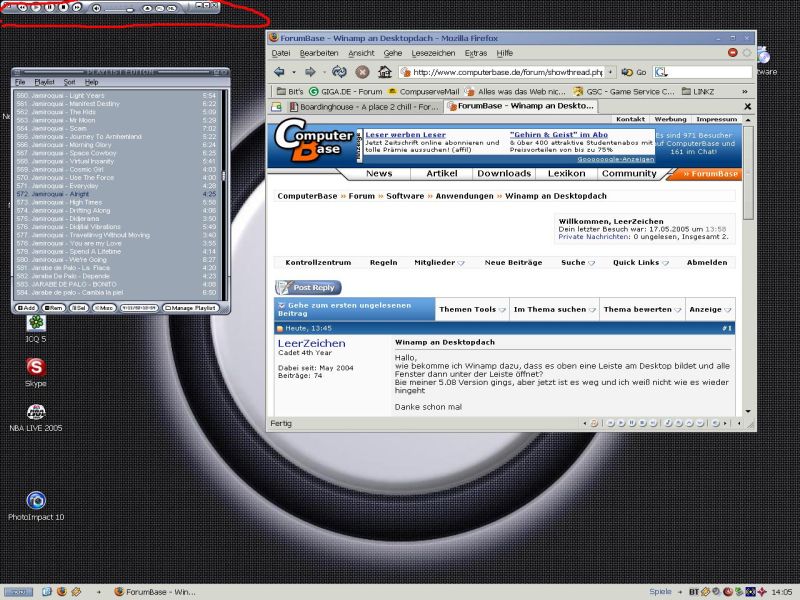Screen dimensions: 800x600
Task: Open Mitglieder dropdown in forum navbar
Action: [439, 263]
